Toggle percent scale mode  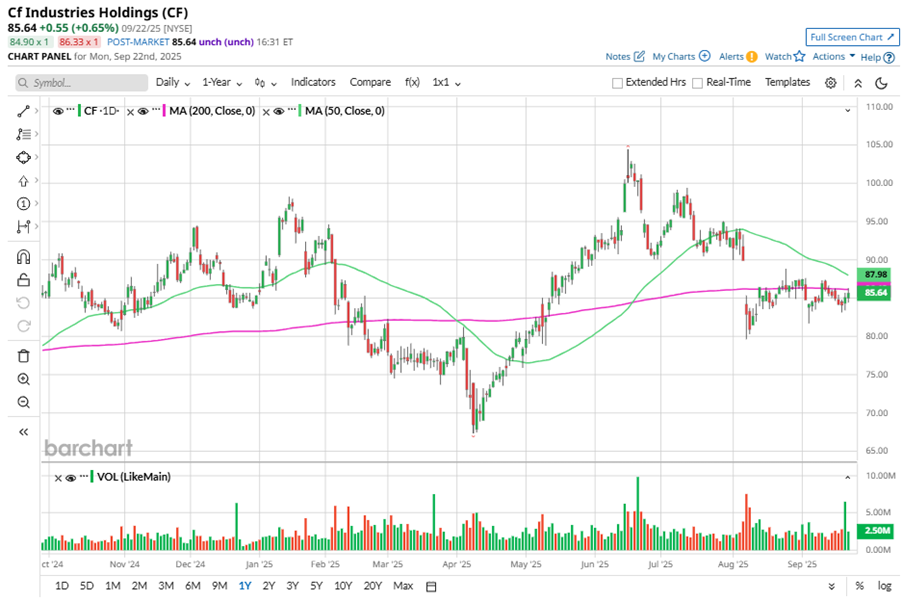[859, 586]
